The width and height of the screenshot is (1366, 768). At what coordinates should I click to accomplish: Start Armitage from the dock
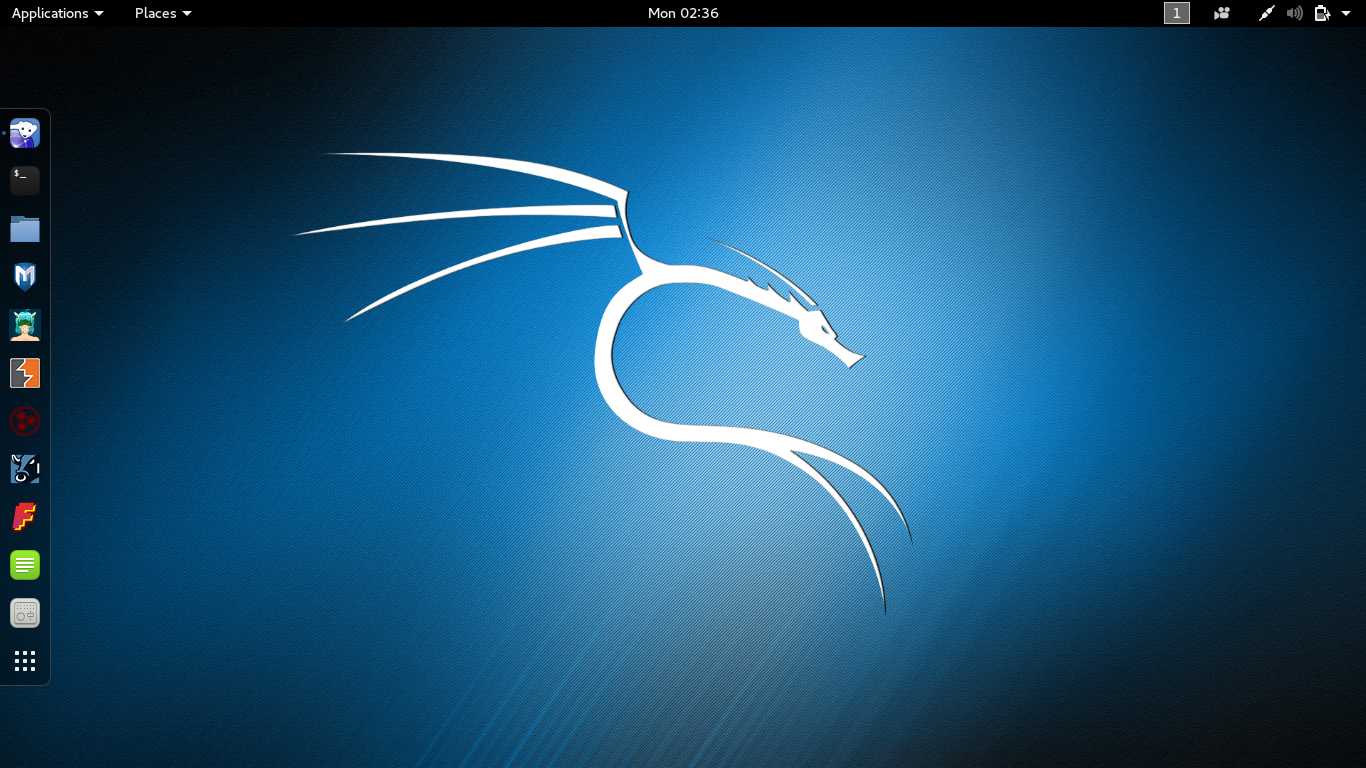(x=24, y=324)
